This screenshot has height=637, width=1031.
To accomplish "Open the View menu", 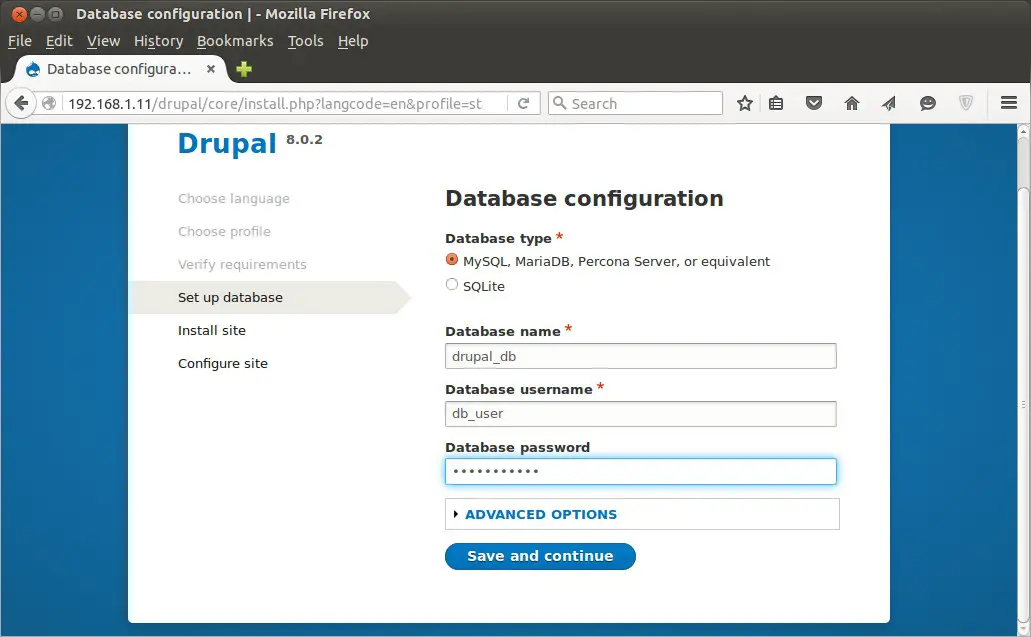I will 103,41.
